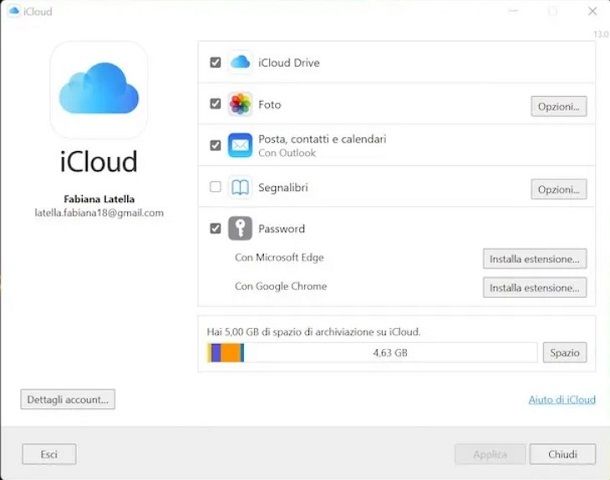Viewport: 610px width, 480px height.
Task: Click the iCloud Drive cloud icon
Action: click(x=240, y=62)
